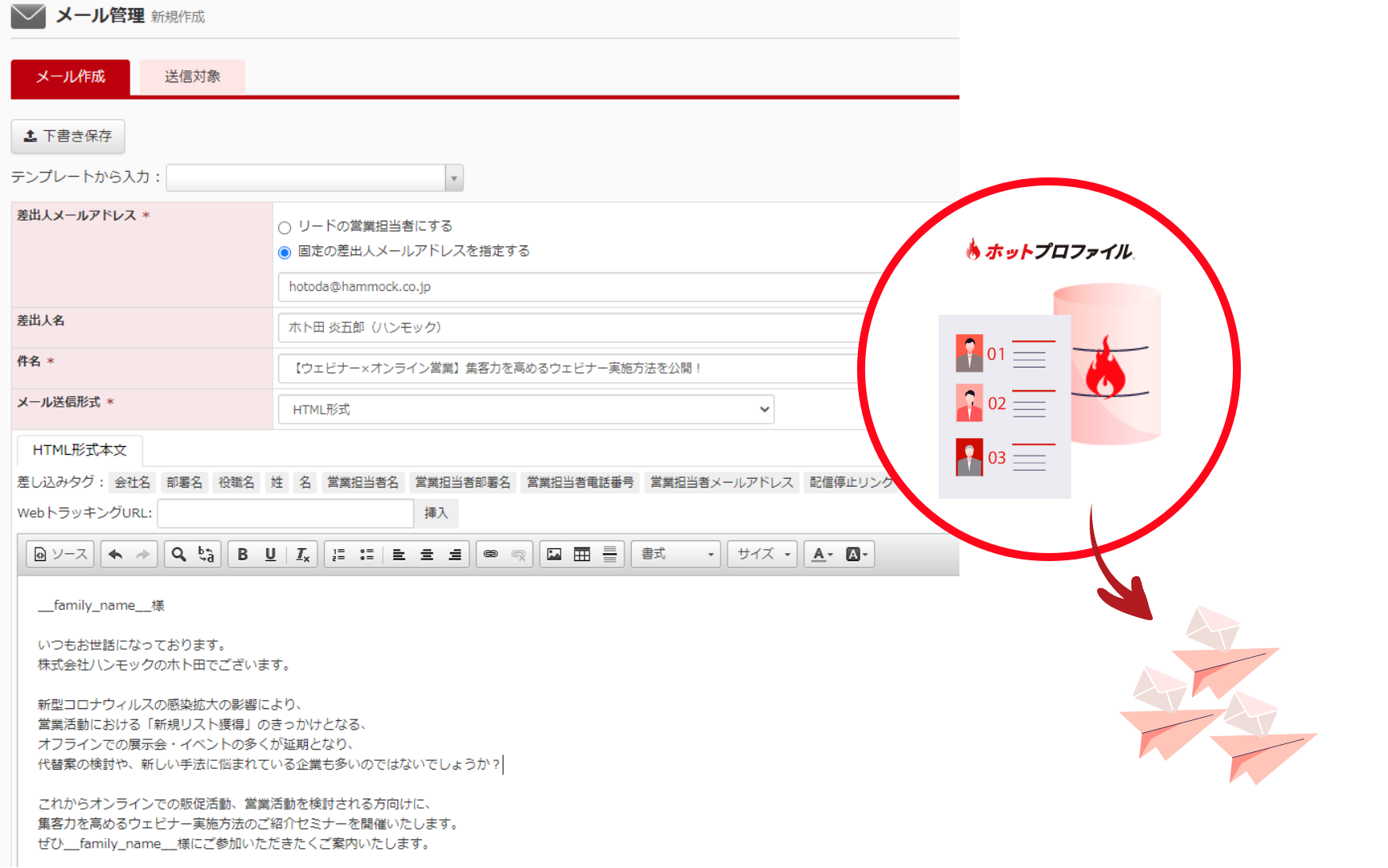Open the テンプレートから入力 dropdown
The width and height of the screenshot is (1388, 868).
coord(315,177)
